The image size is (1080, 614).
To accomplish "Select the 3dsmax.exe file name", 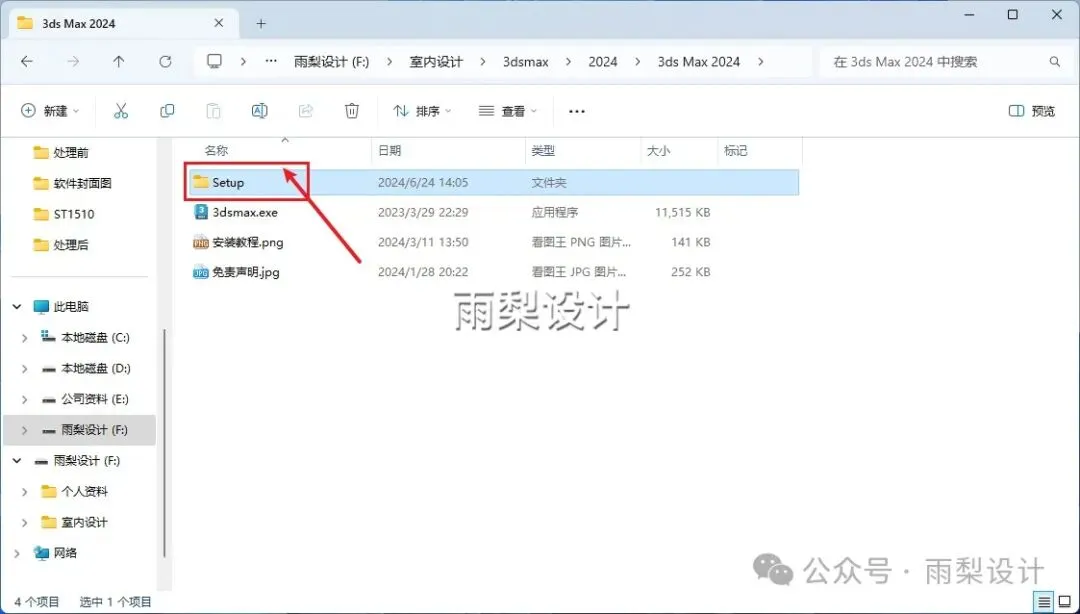I will click(x=245, y=212).
